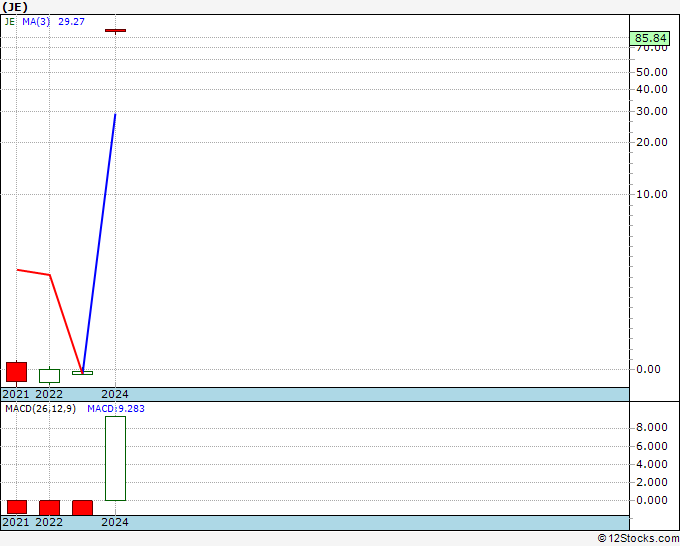This screenshot has width=680, height=546.
Task: Select the 2021 red price candlestick
Action: coord(16,372)
